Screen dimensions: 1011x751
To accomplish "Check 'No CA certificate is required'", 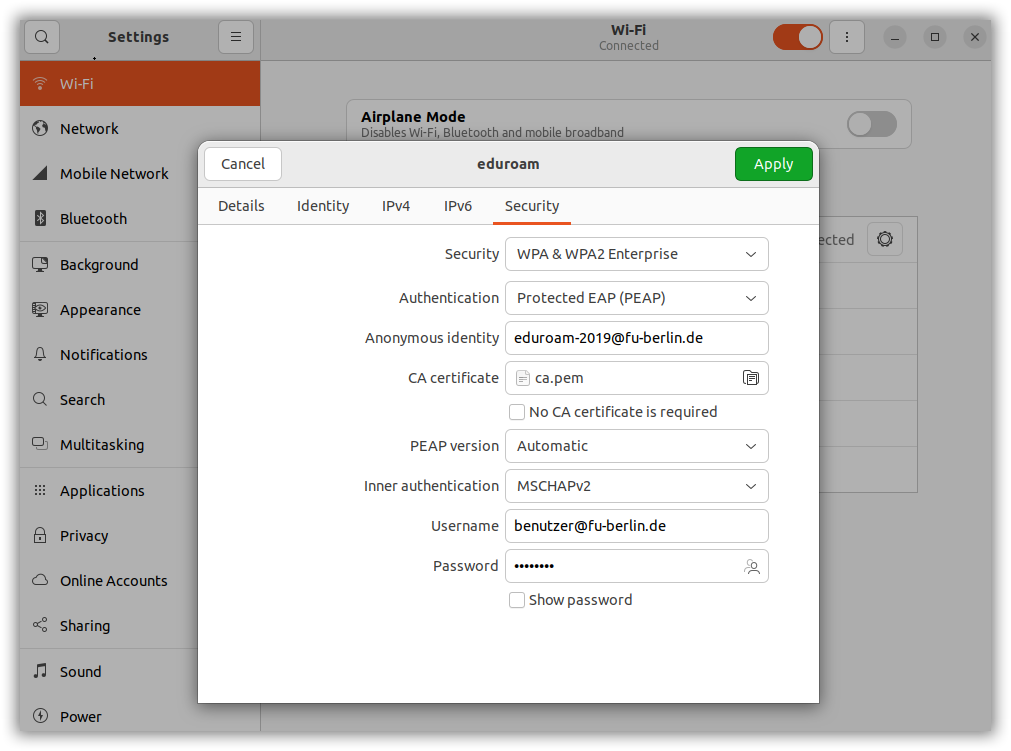I will [517, 412].
